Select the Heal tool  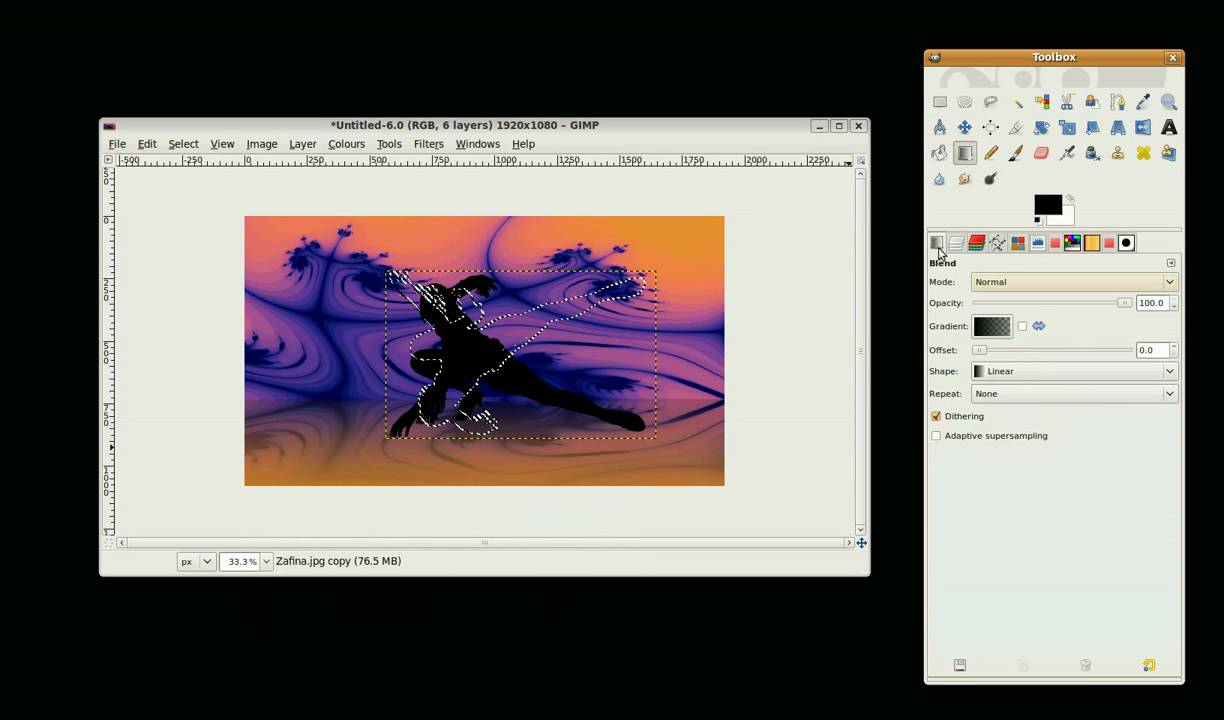point(1143,153)
